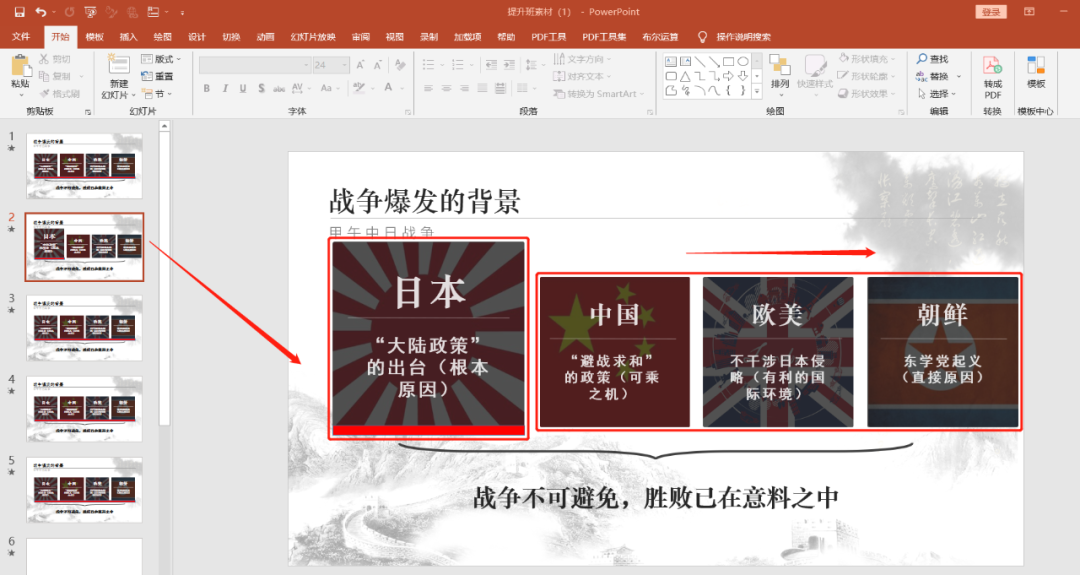The height and width of the screenshot is (575, 1080).
Task: Open the File (文件) menu
Action: [x=21, y=36]
